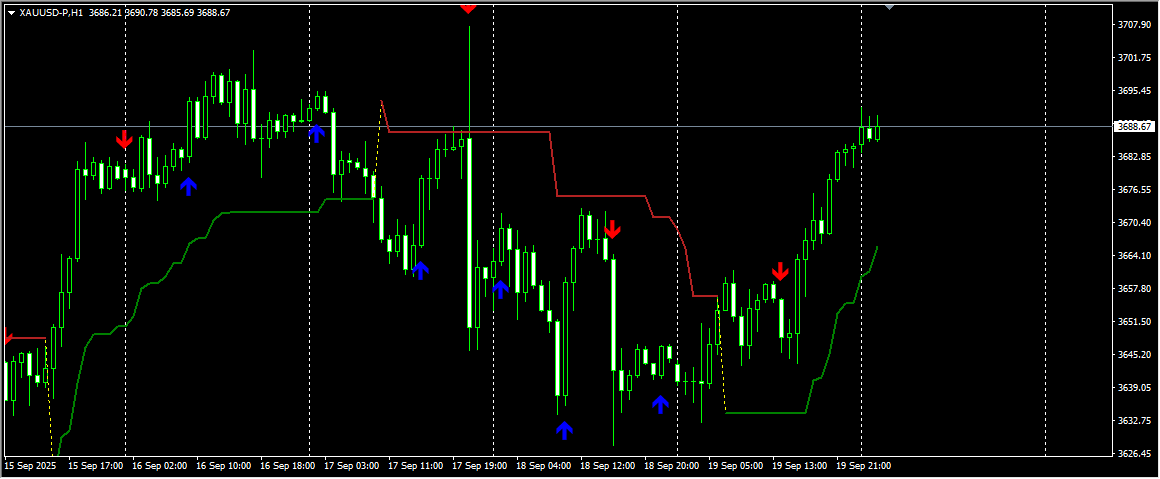Image resolution: width=1160 pixels, height=479 pixels.
Task: Click the lowest blue up arrow on the chart
Action: 565,430
